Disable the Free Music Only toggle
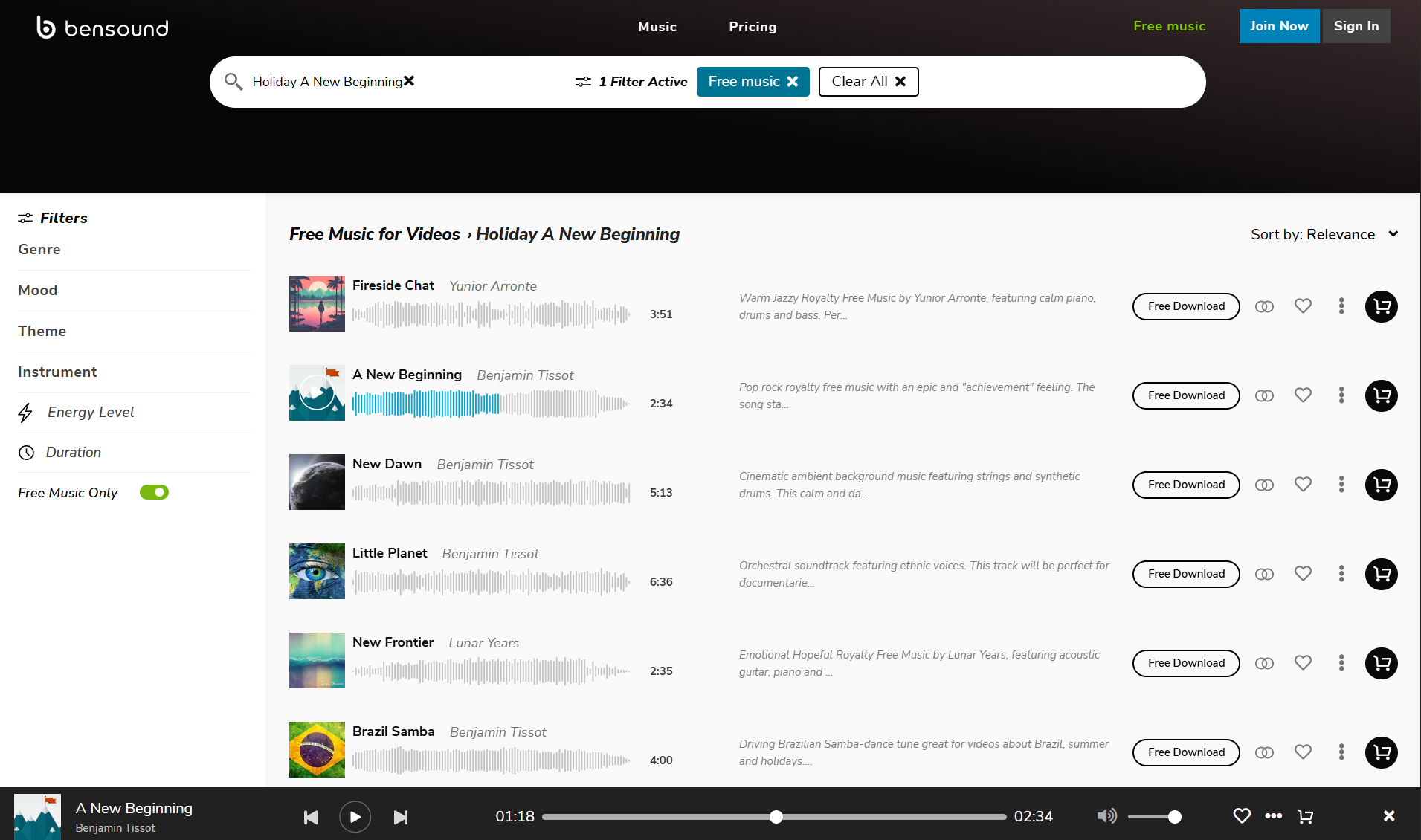The image size is (1421, 840). (155, 492)
